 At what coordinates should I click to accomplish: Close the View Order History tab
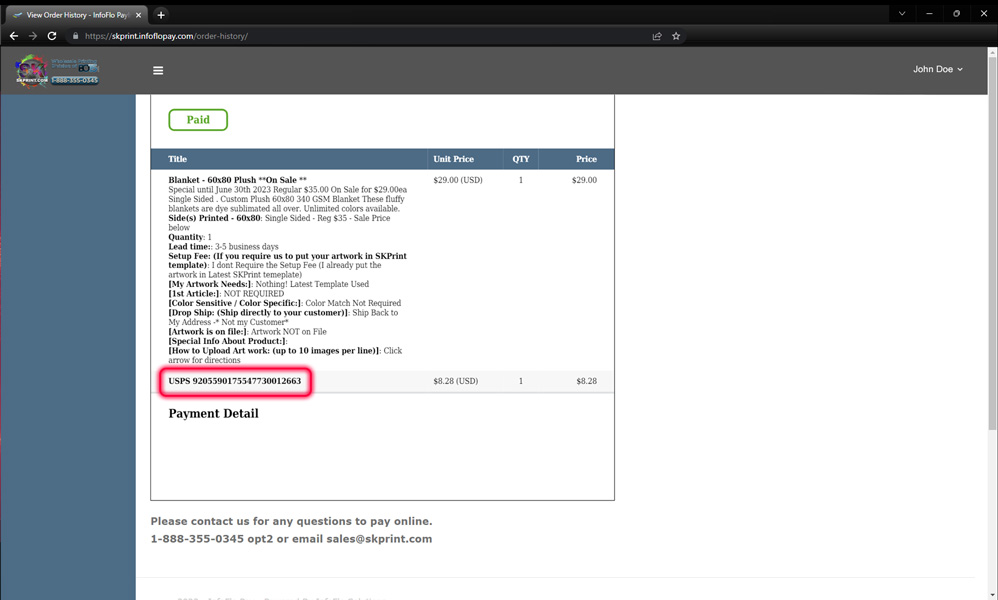(x=138, y=15)
